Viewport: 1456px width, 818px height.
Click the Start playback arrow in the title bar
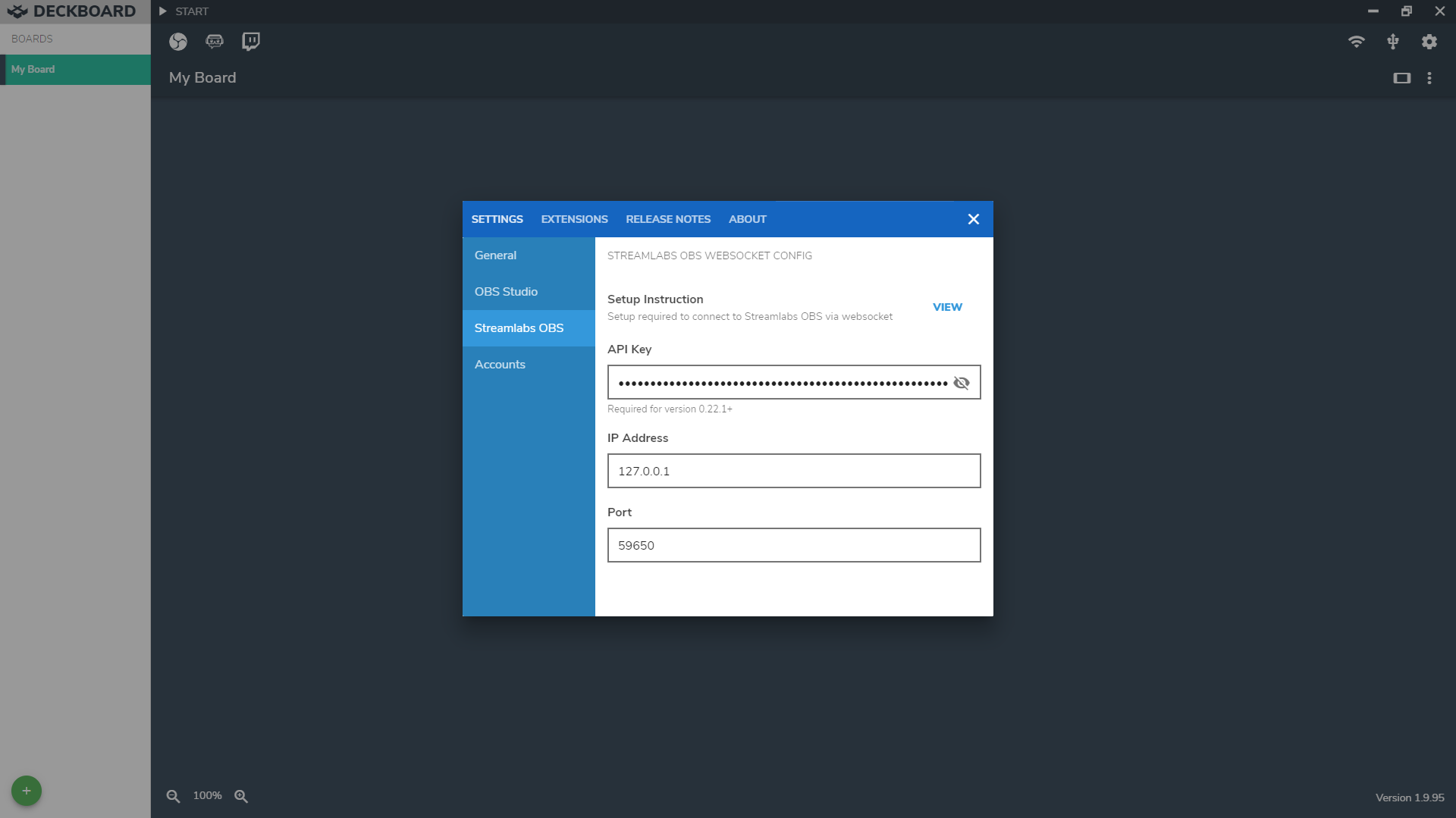coord(162,11)
